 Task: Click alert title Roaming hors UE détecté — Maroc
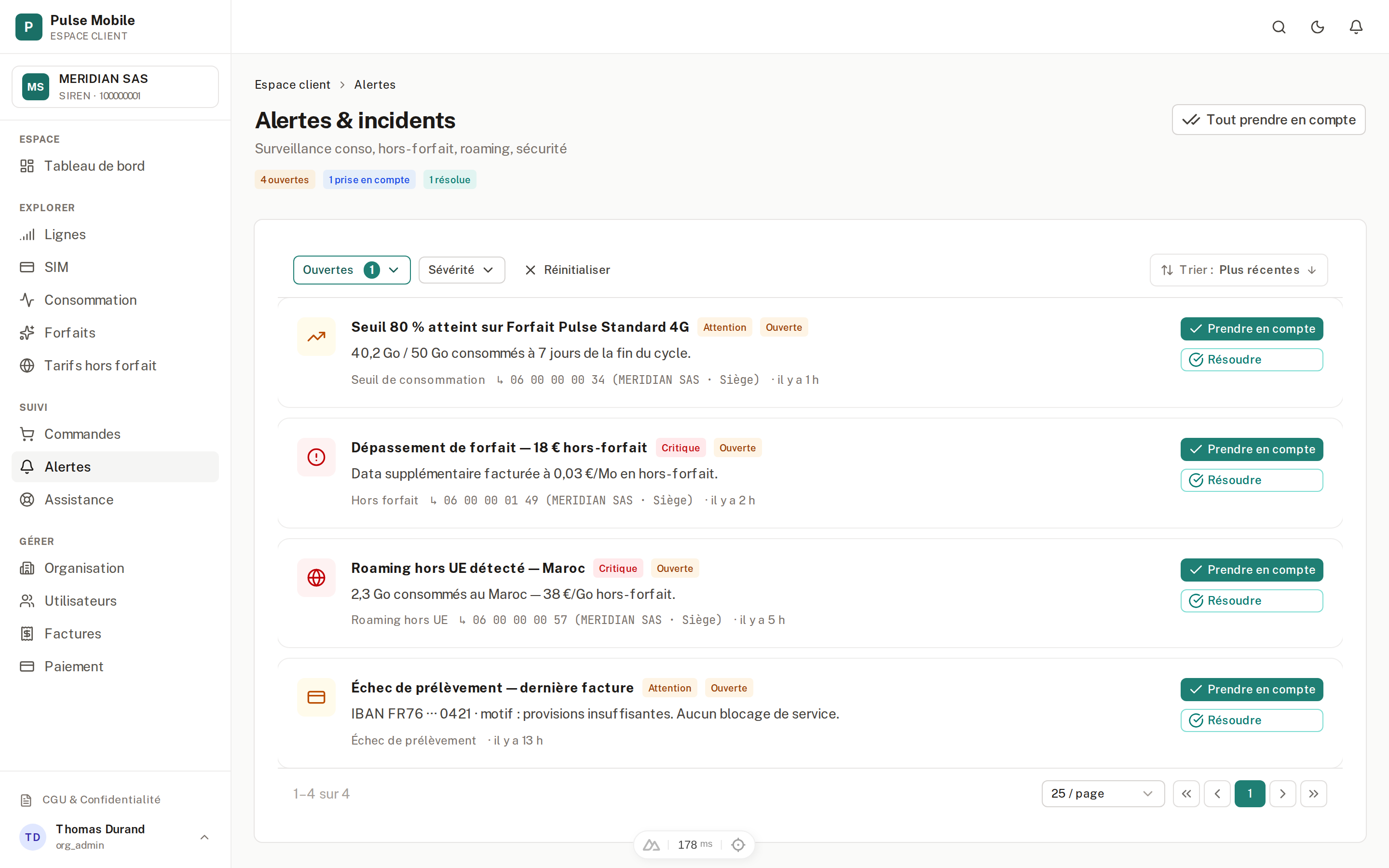coord(468,569)
